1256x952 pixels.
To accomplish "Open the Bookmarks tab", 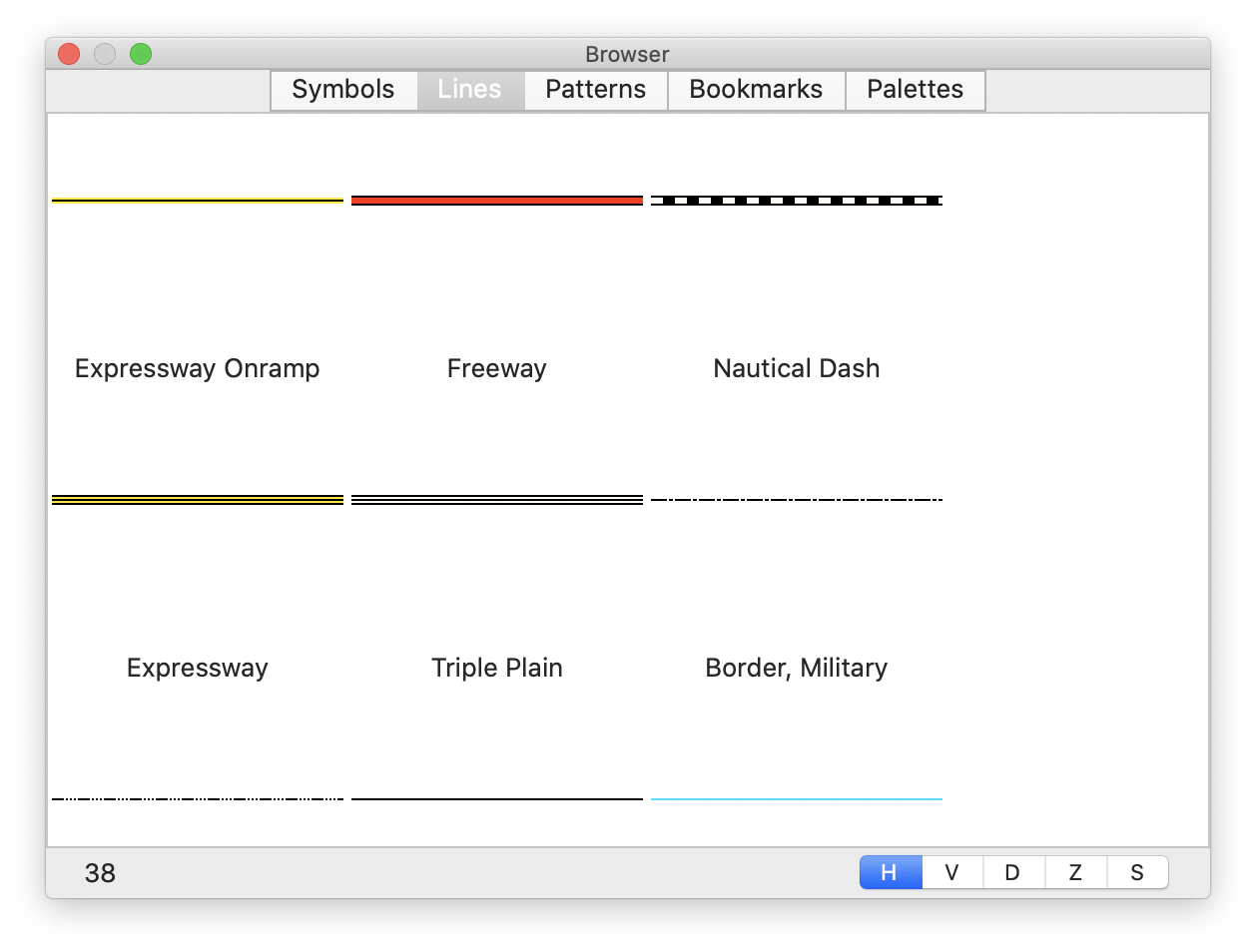I will point(756,90).
